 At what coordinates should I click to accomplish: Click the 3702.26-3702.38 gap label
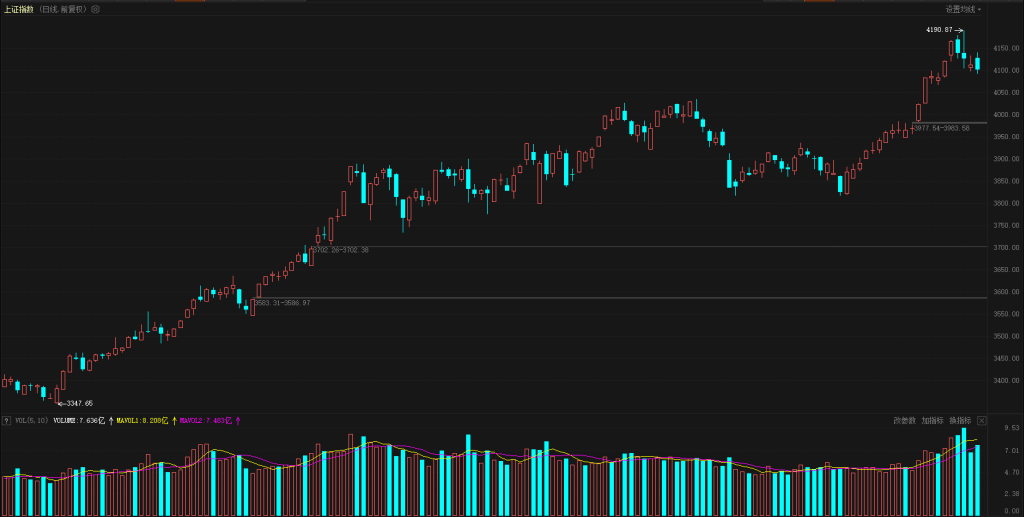[340, 250]
